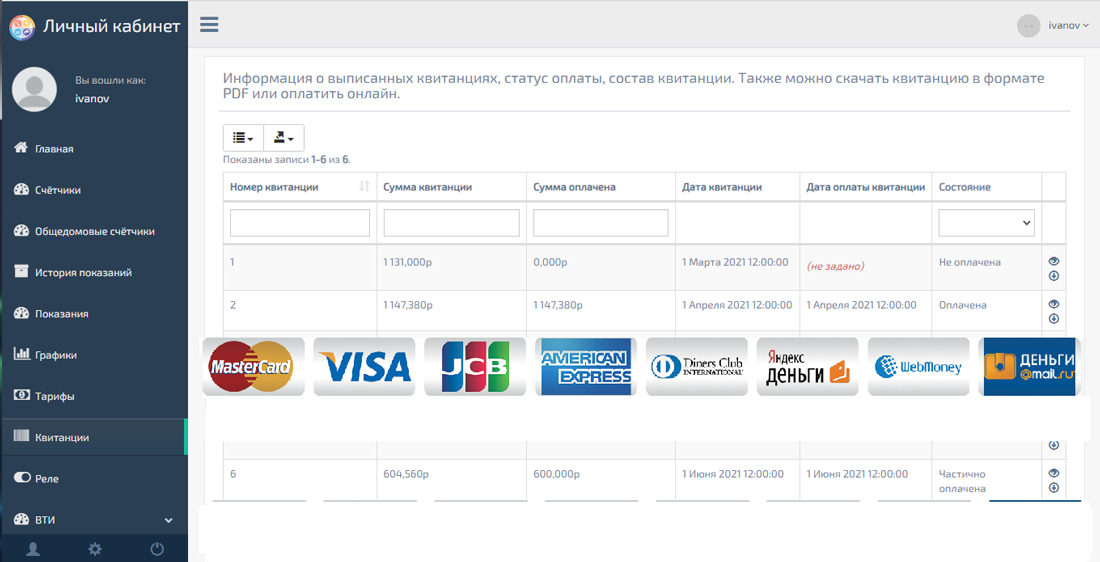View receipt 2 details with eye icon
Viewport: 1100px width, 562px height.
(x=1054, y=304)
